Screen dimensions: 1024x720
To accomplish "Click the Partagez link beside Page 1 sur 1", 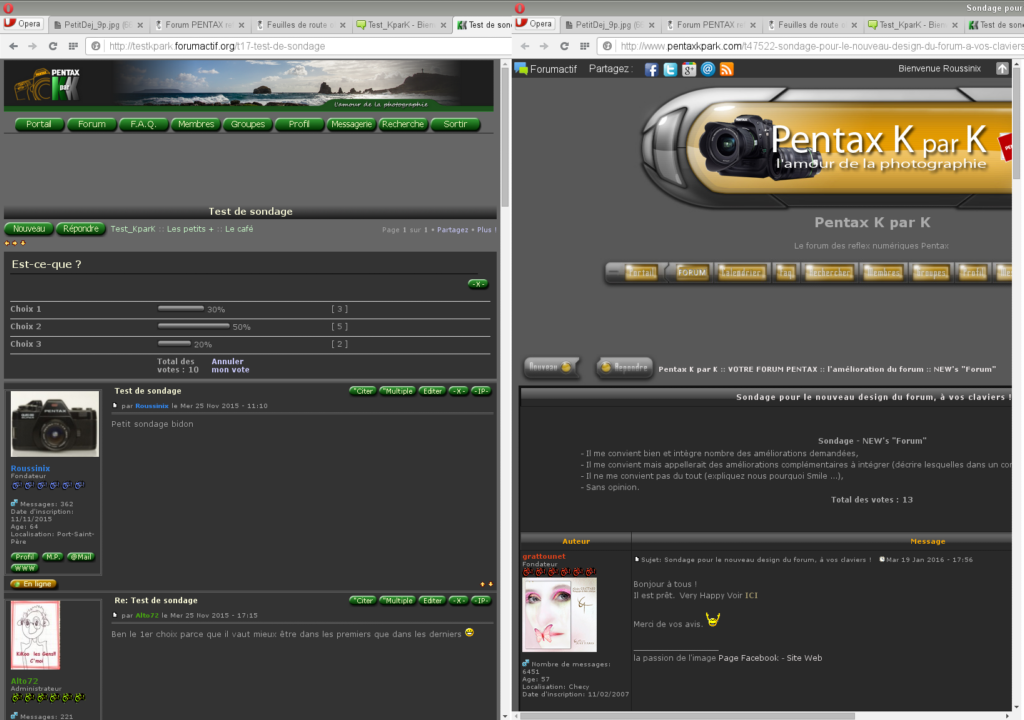I will click(453, 230).
